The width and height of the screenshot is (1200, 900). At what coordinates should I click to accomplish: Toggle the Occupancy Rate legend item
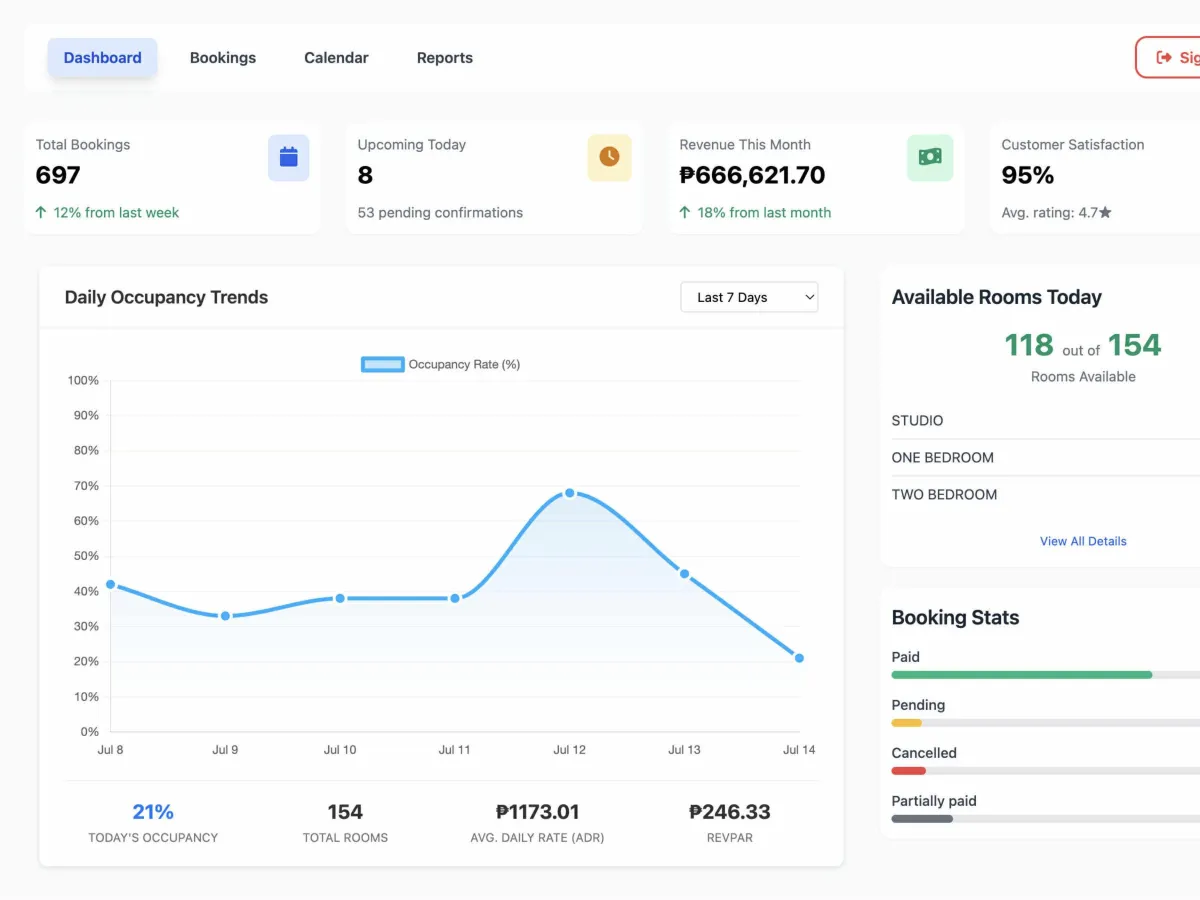(x=440, y=365)
